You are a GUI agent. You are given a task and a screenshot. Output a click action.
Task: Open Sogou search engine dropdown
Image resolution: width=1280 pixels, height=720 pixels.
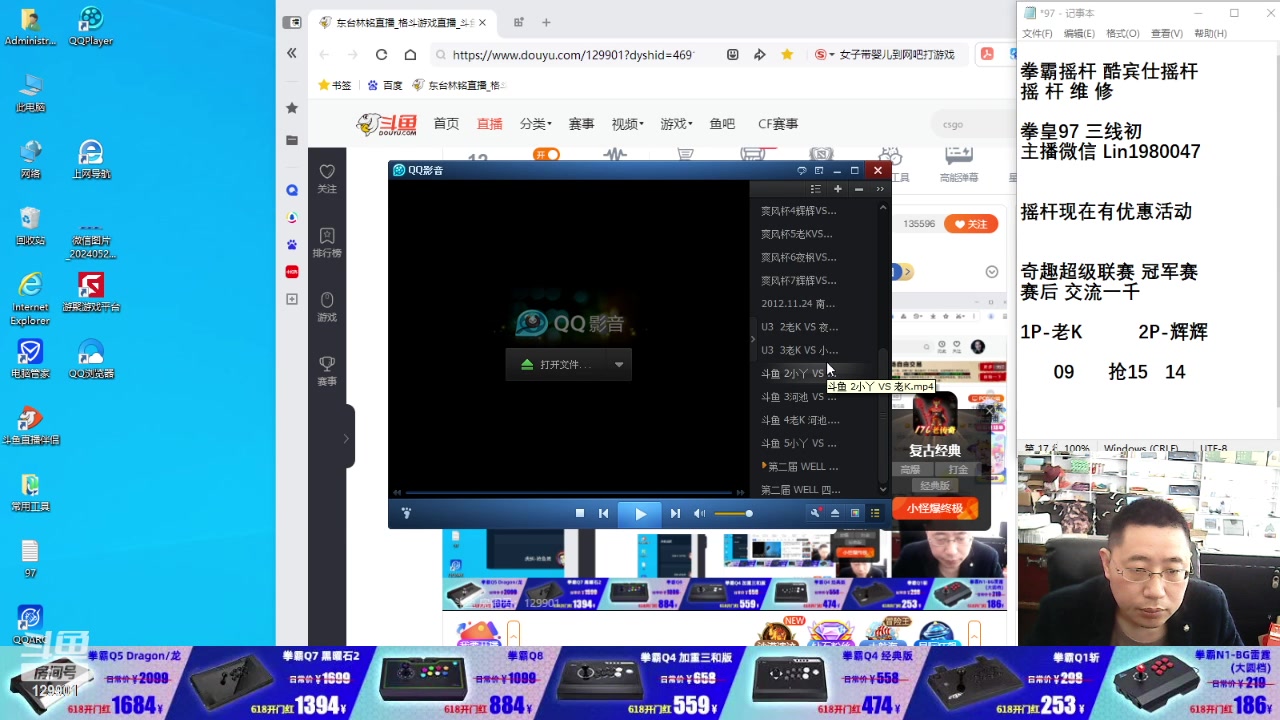[x=824, y=55]
